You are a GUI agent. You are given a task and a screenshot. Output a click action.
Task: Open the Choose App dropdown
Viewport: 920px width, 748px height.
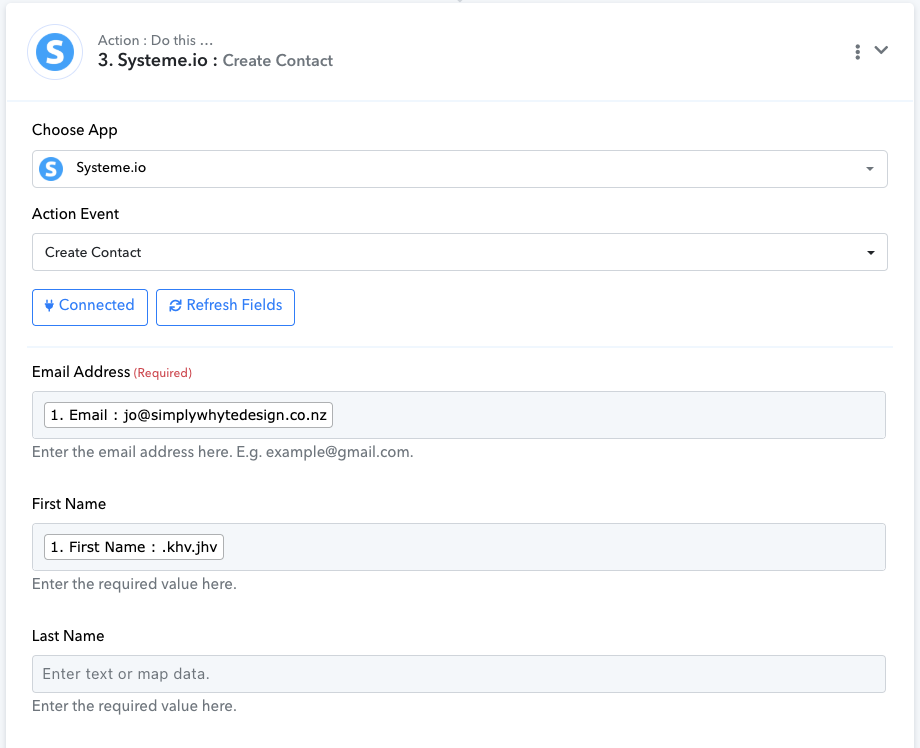459,169
